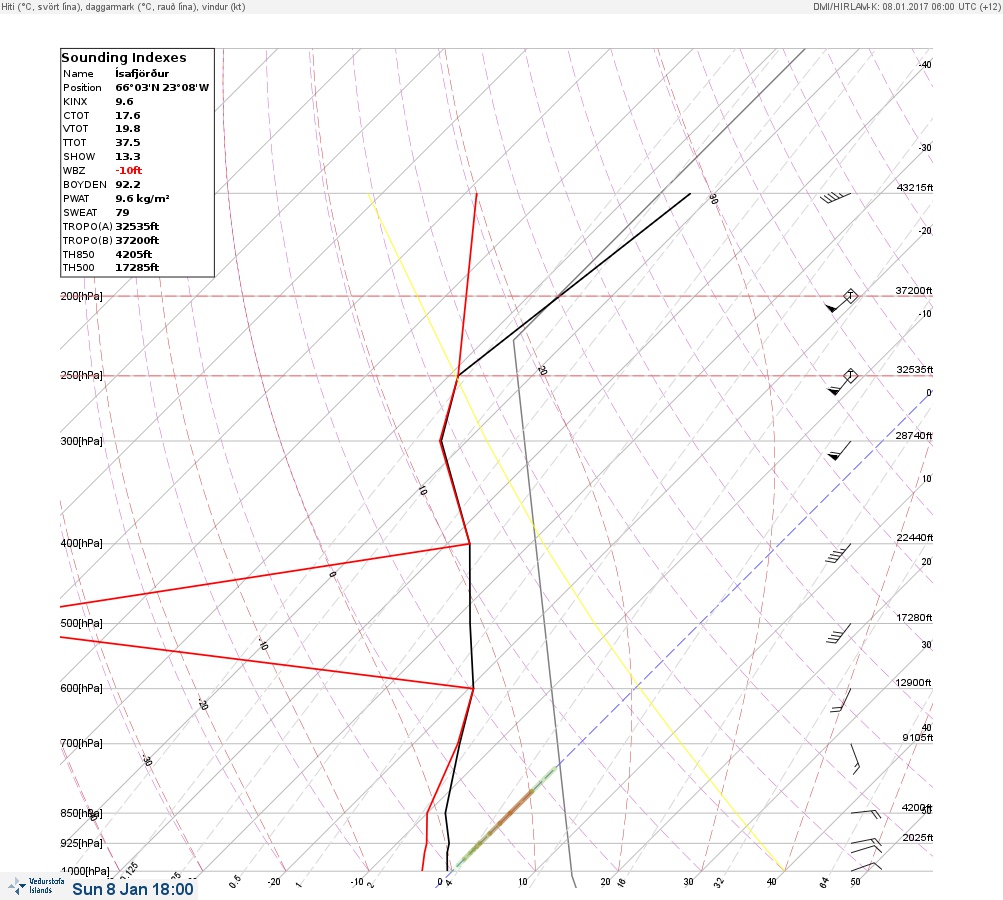Click the diamond tropopause marker on the 250hPa line
The width and height of the screenshot is (1003, 900).
click(850, 376)
